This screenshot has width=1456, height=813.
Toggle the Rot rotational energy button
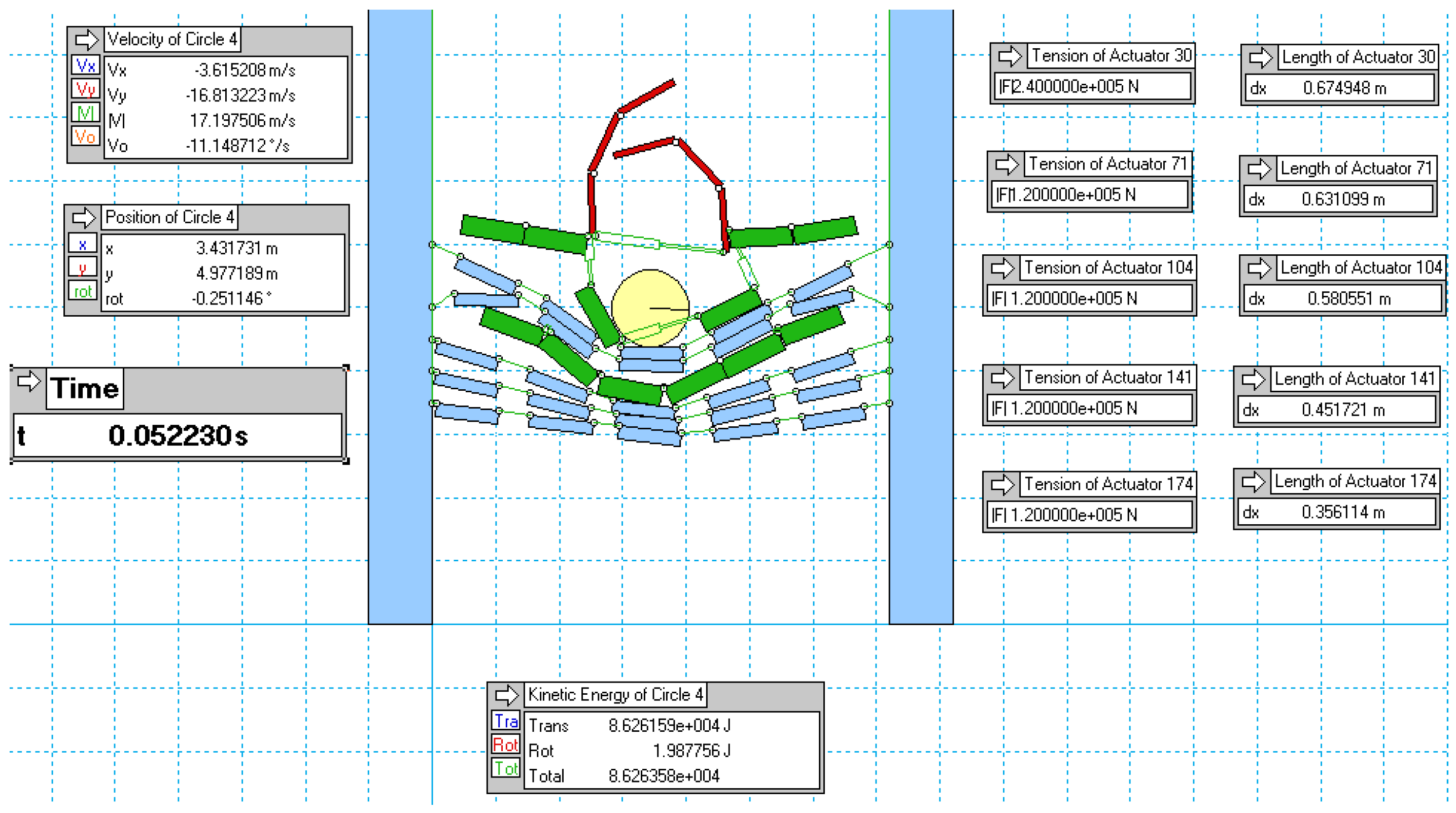[506, 744]
